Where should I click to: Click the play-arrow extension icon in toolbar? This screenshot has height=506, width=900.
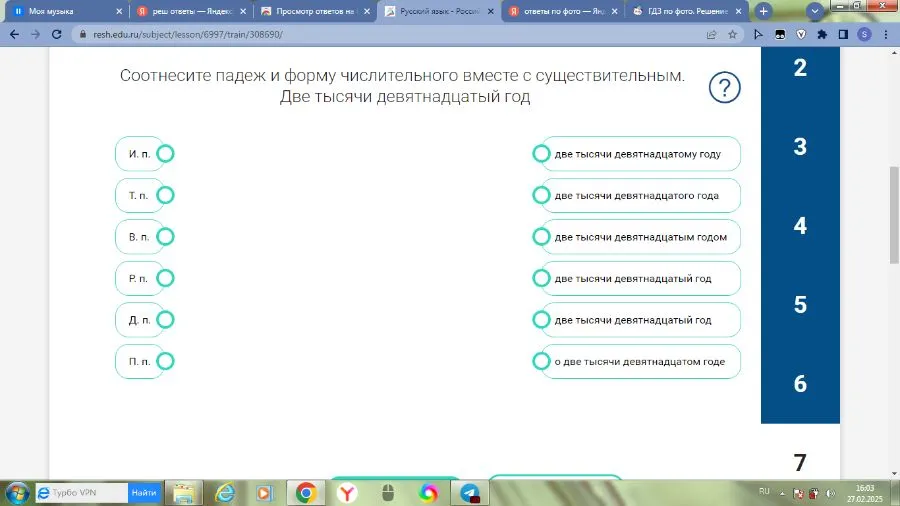pyautogui.click(x=758, y=34)
